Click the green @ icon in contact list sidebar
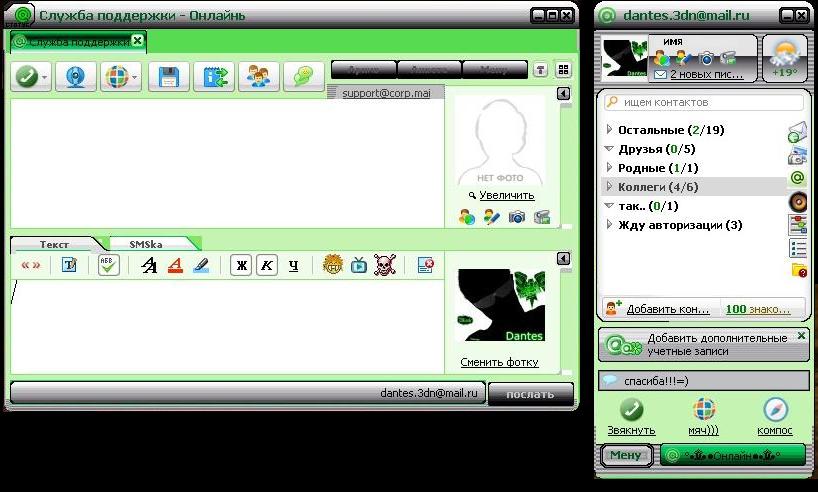Screen dimensions: 818x492 click(x=798, y=178)
